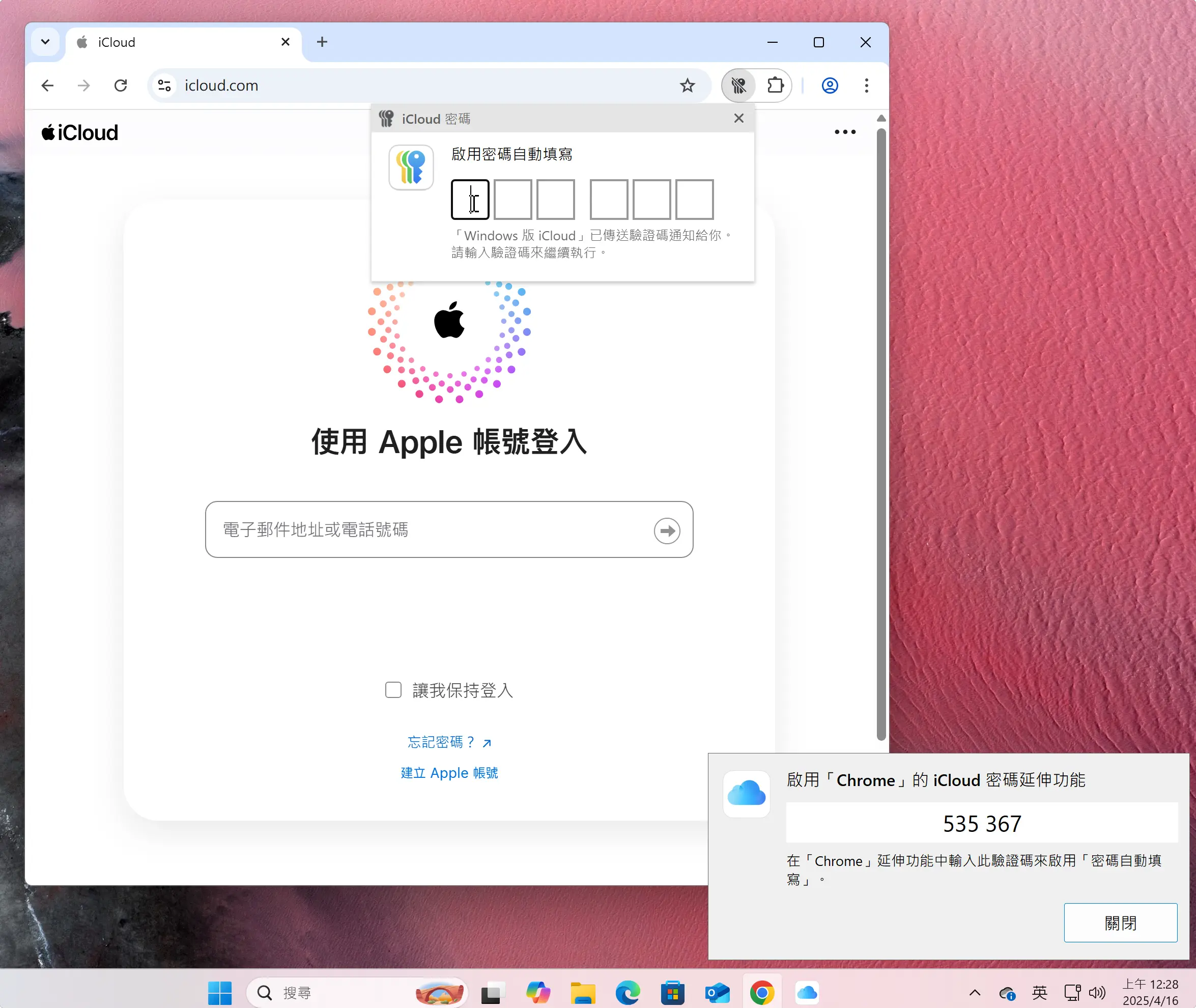Viewport: 1196px width, 1008px height.
Task: Click the first verification code digit box
Action: coord(470,200)
